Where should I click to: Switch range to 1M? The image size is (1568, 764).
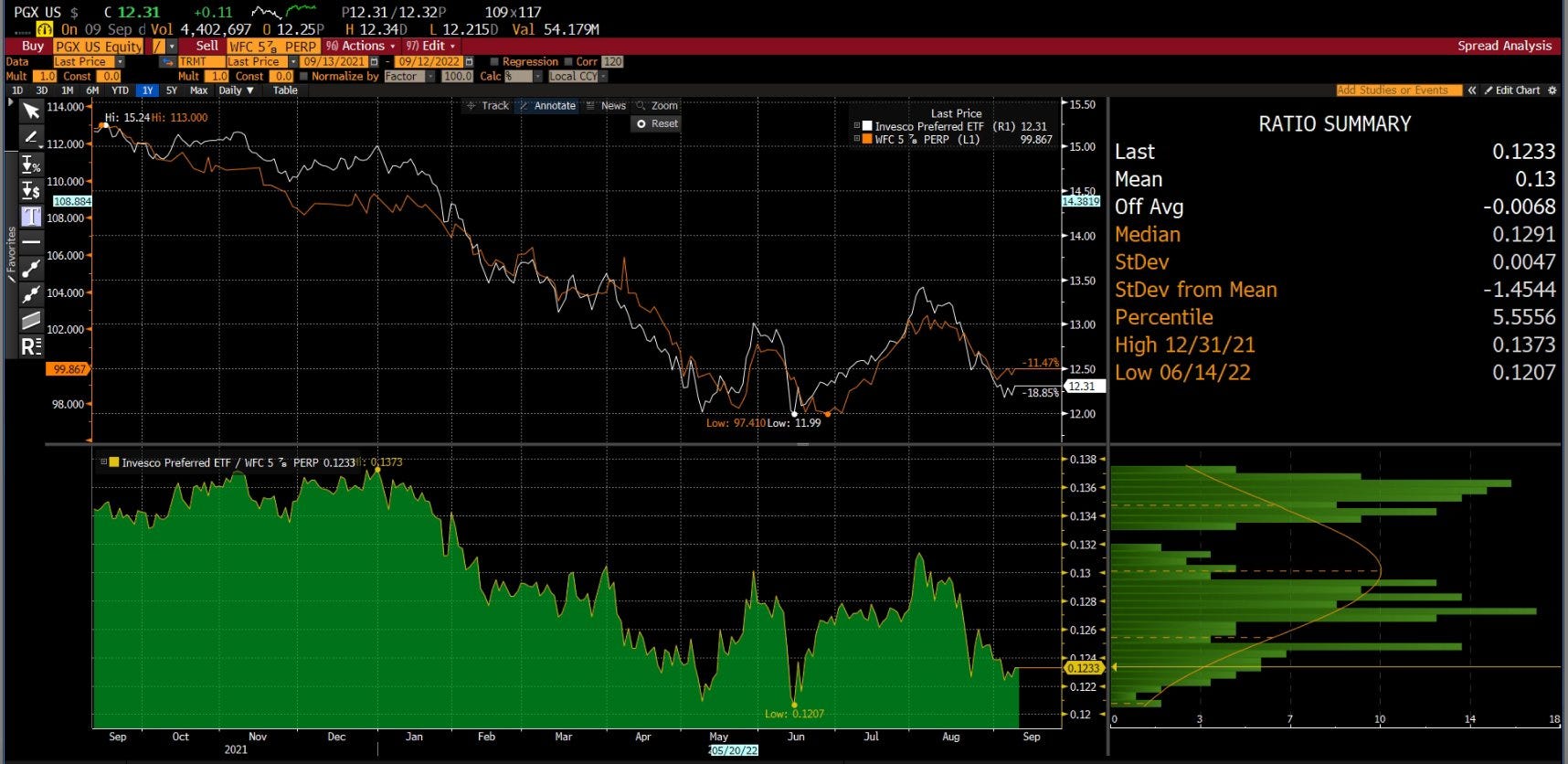68,90
